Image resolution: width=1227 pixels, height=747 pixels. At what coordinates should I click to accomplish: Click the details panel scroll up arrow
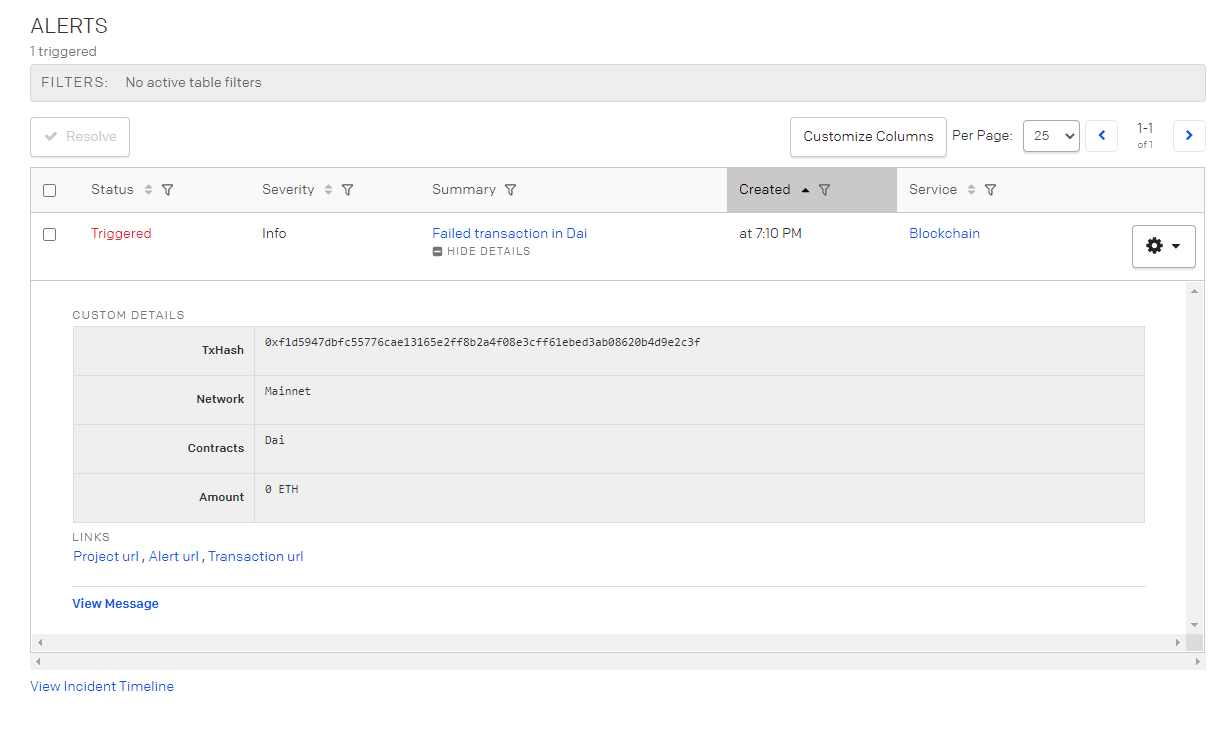click(1194, 291)
